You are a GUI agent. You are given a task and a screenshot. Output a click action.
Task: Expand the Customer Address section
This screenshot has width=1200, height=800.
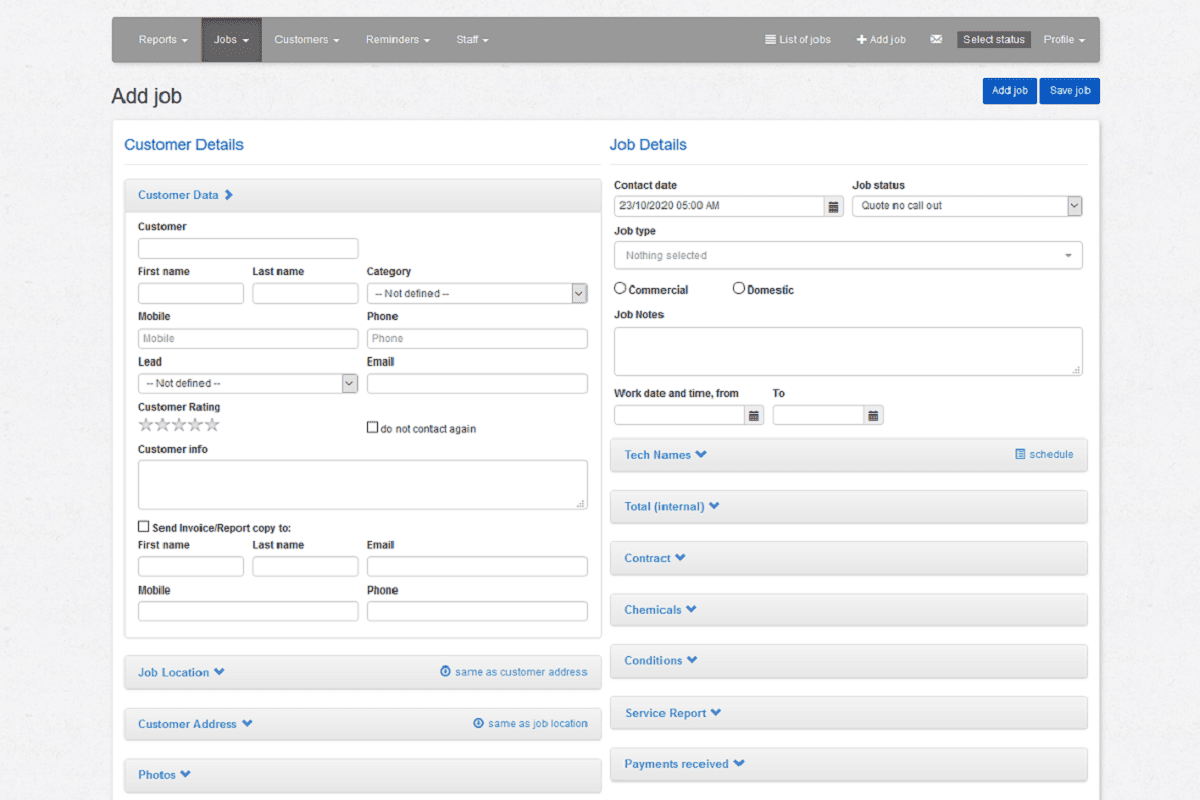click(195, 724)
